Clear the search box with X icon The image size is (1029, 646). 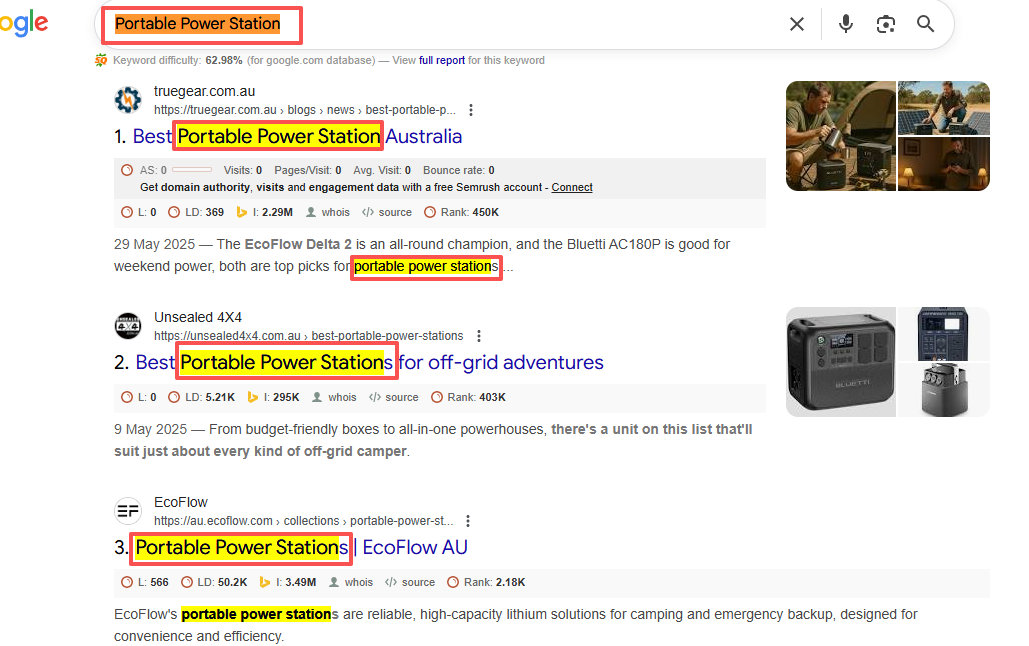tap(797, 24)
